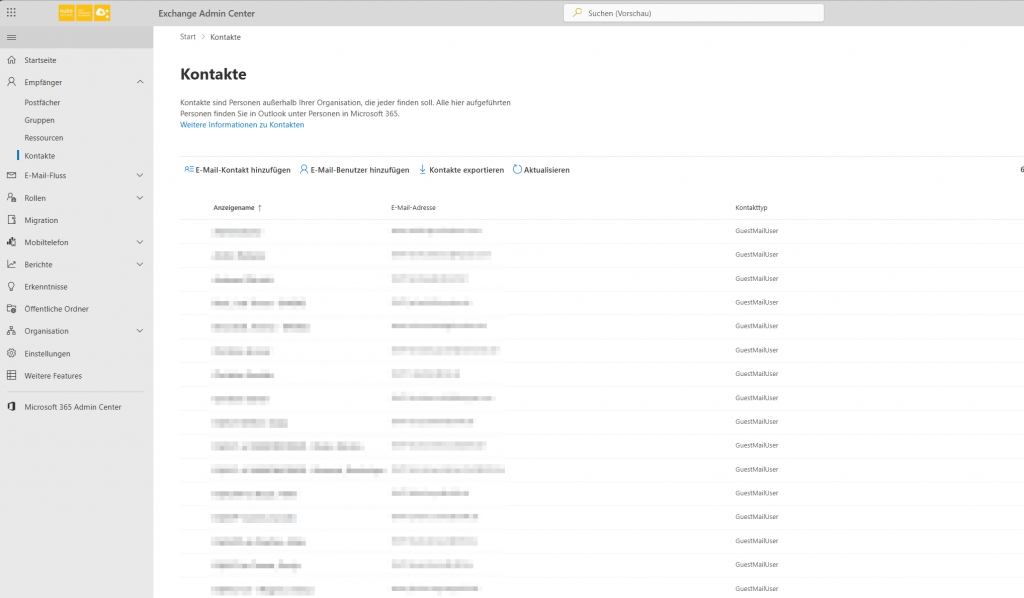Image resolution: width=1024 pixels, height=598 pixels.
Task: Open Postfächer in the sidebar
Action: point(42,102)
